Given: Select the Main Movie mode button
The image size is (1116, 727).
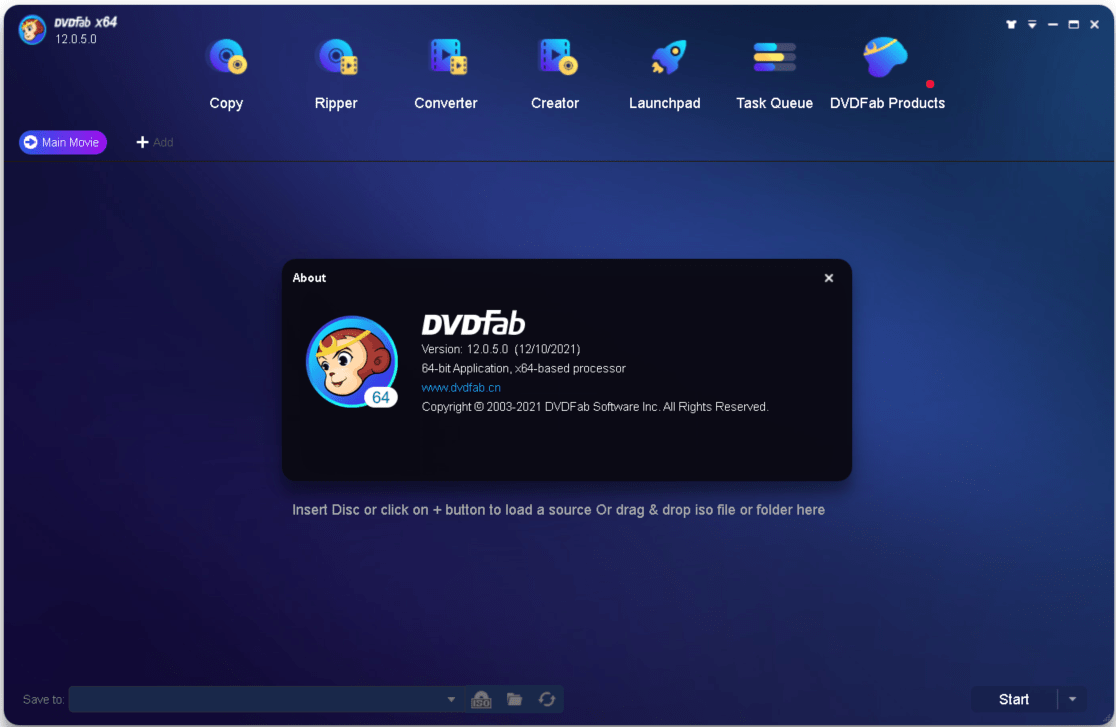Looking at the screenshot, I should click(x=63, y=142).
